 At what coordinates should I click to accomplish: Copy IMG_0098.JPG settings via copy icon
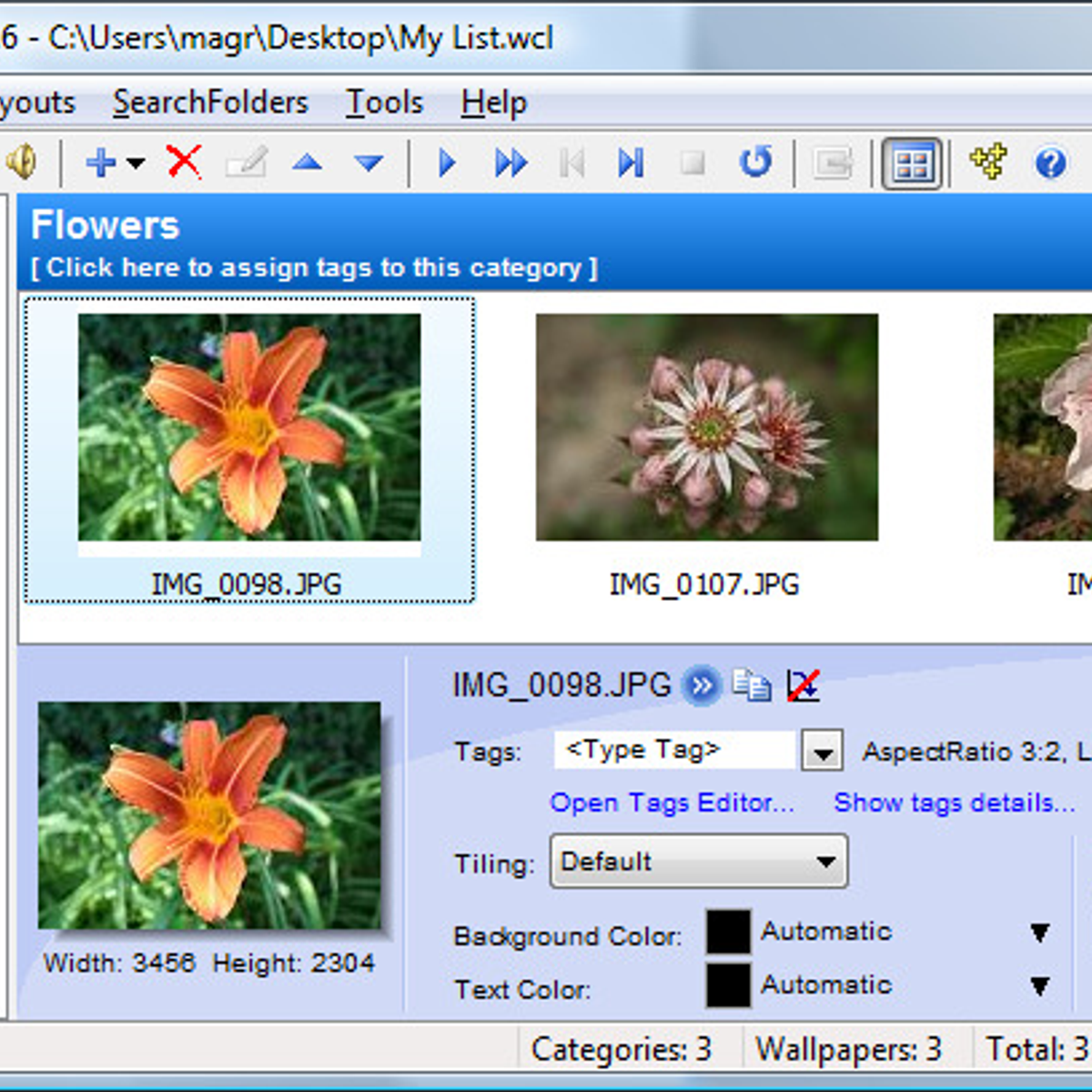pyautogui.click(x=752, y=686)
